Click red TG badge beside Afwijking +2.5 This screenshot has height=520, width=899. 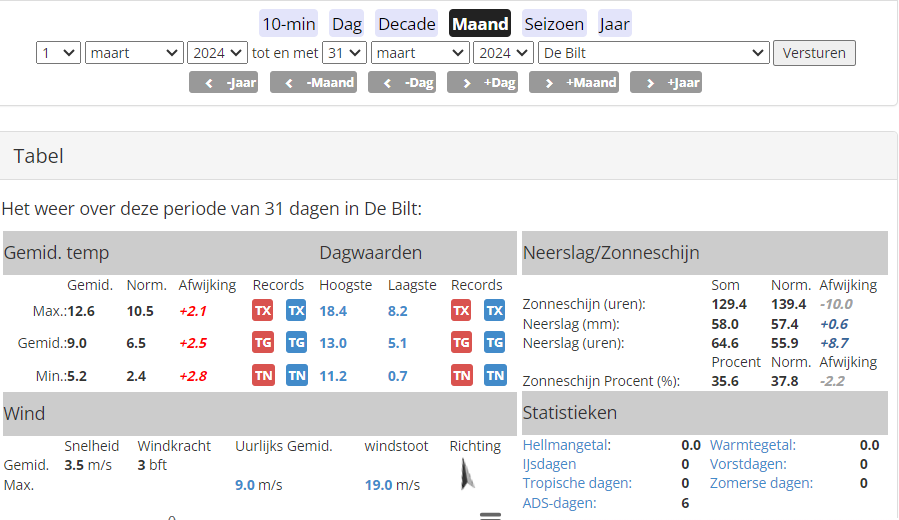click(x=262, y=343)
